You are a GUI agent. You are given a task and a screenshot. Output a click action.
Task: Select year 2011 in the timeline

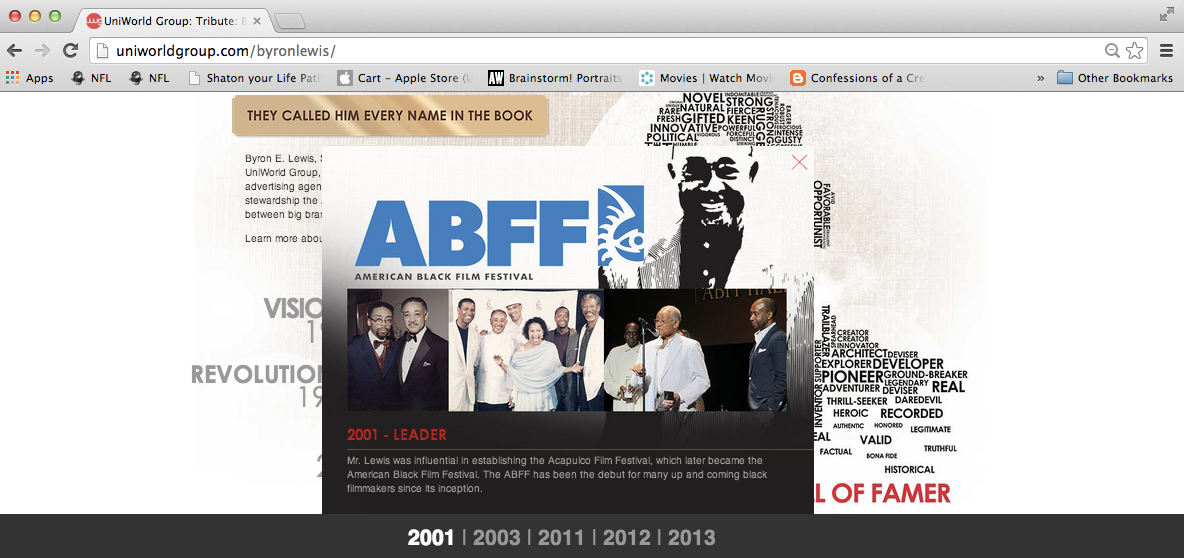click(x=561, y=538)
